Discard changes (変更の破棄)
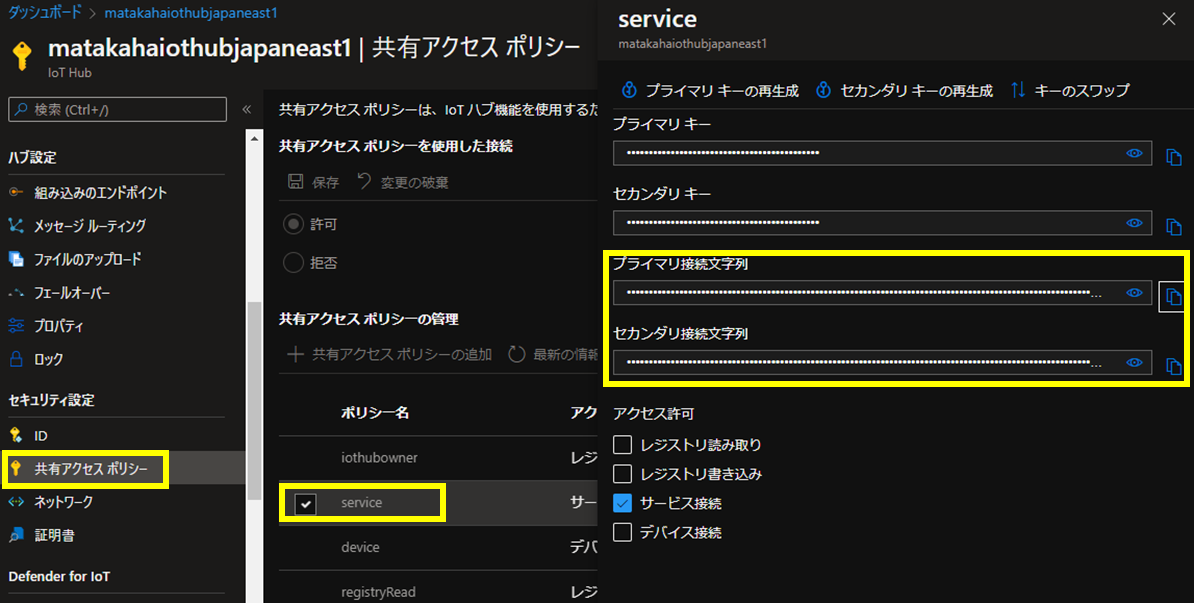Screen dimensions: 1194x603 (404, 183)
